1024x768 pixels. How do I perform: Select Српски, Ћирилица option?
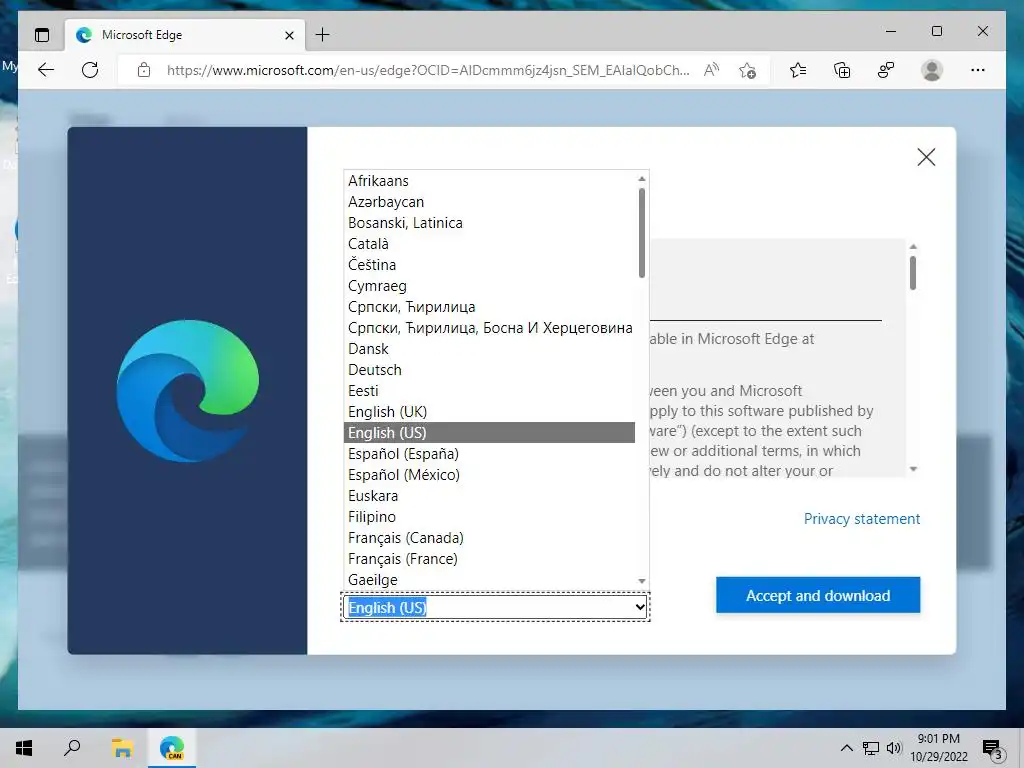coord(489,306)
